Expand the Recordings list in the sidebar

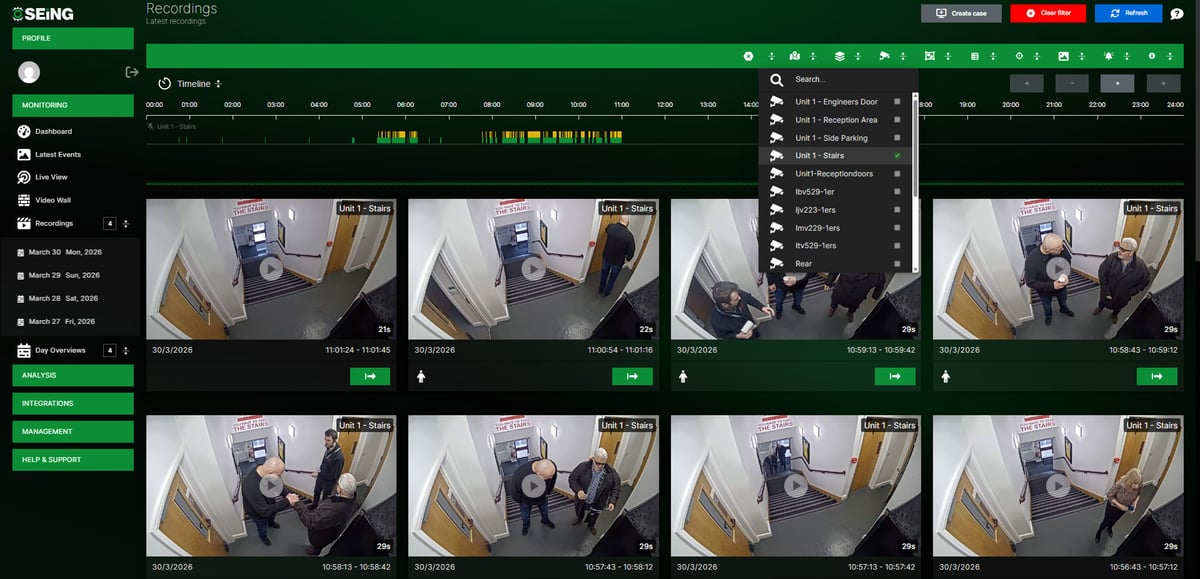pyautogui.click(x=125, y=224)
